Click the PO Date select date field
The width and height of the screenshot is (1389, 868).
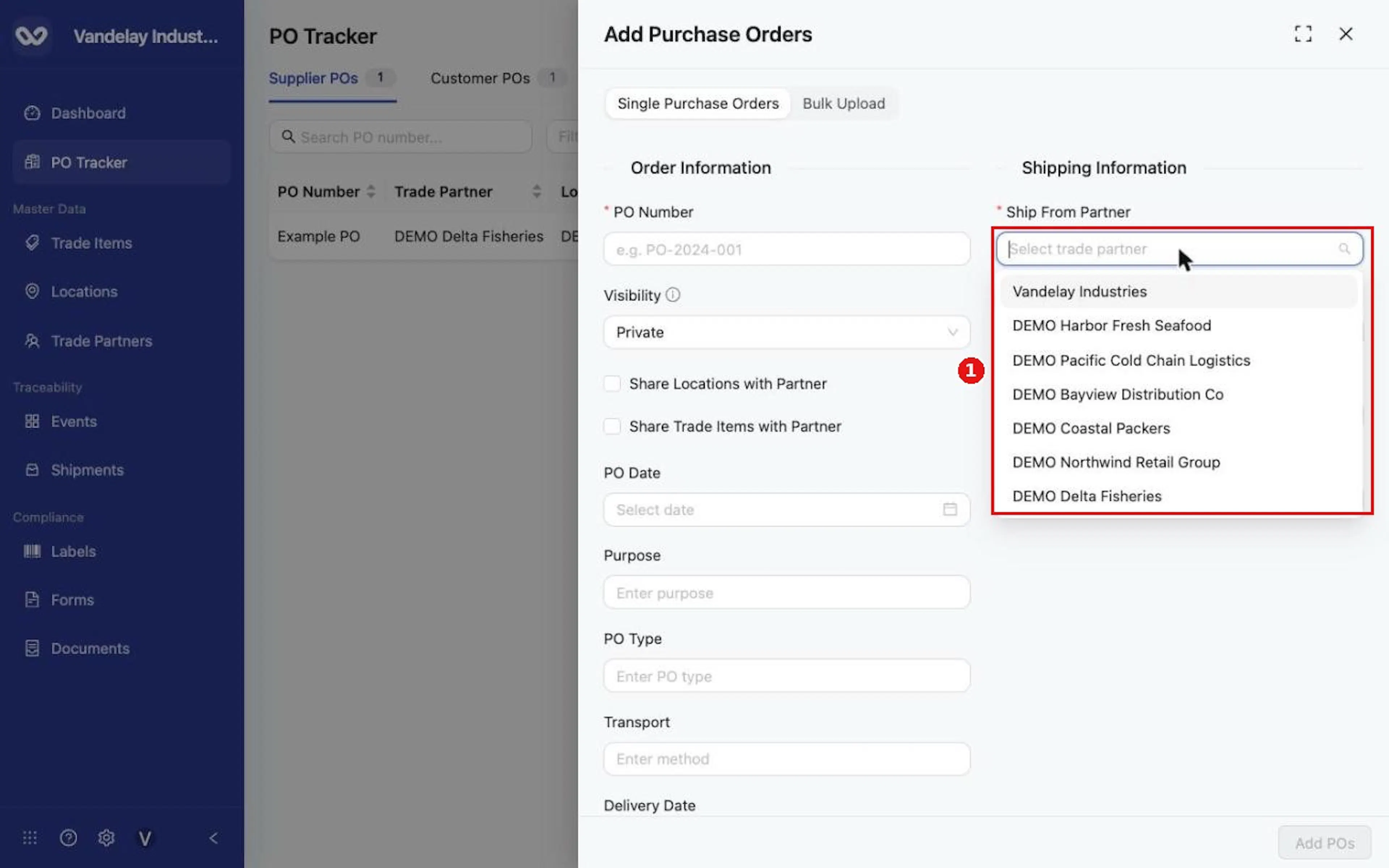(786, 510)
